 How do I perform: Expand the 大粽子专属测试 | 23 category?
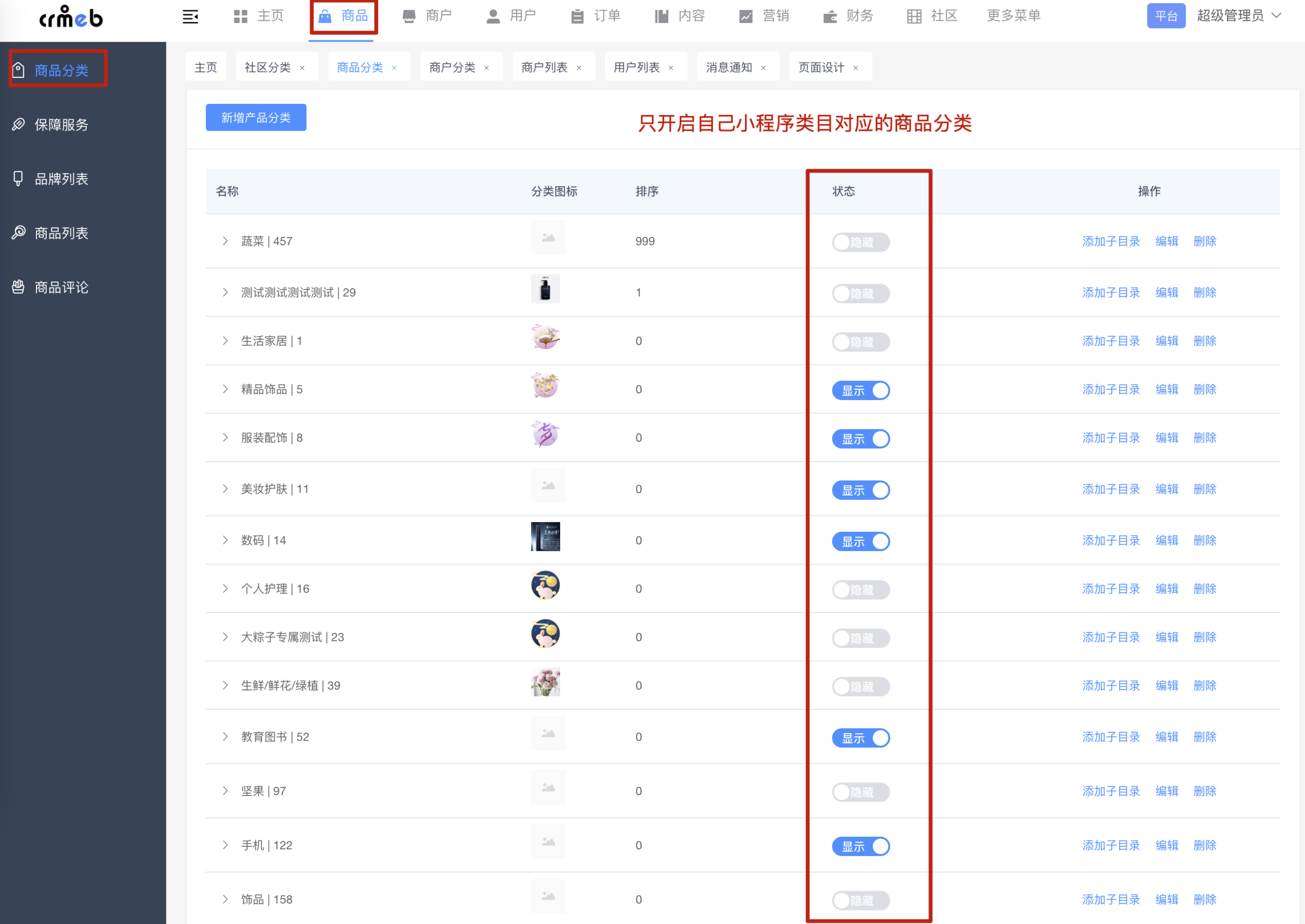click(226, 637)
